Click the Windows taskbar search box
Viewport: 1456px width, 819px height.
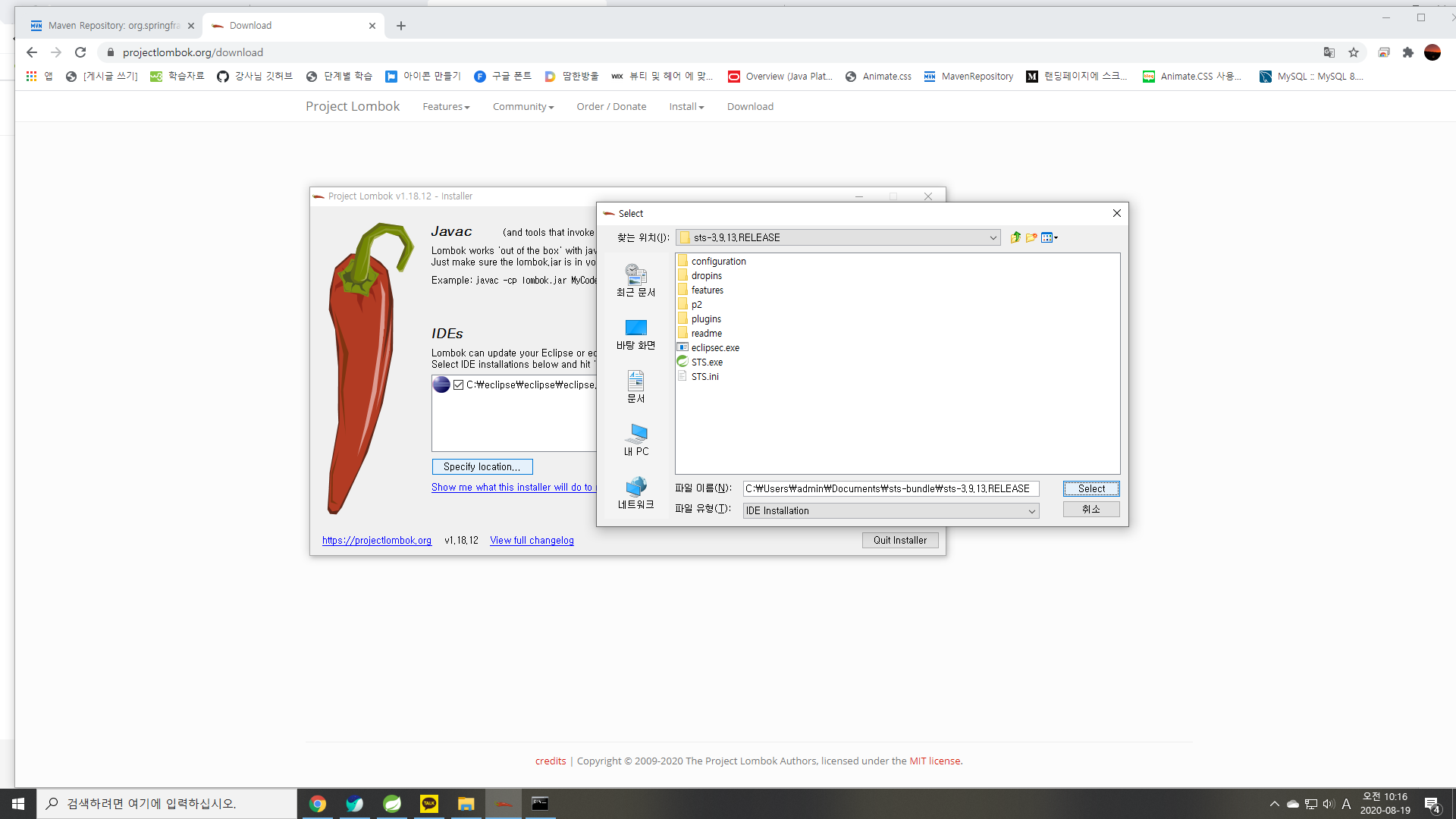coord(167,804)
